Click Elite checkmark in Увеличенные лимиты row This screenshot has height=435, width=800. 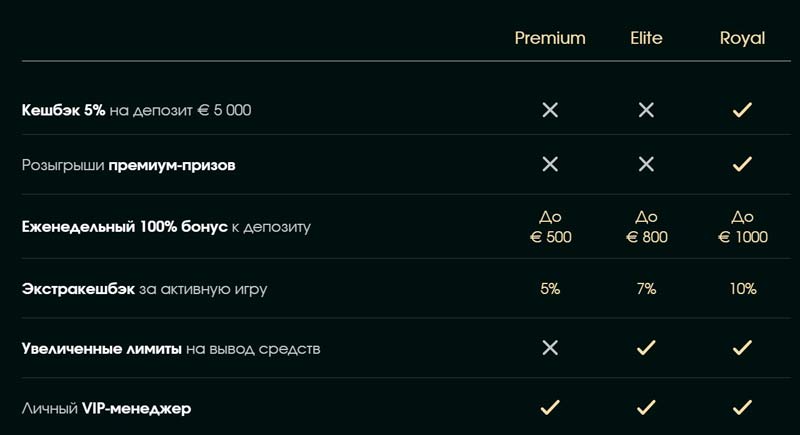coord(646,348)
